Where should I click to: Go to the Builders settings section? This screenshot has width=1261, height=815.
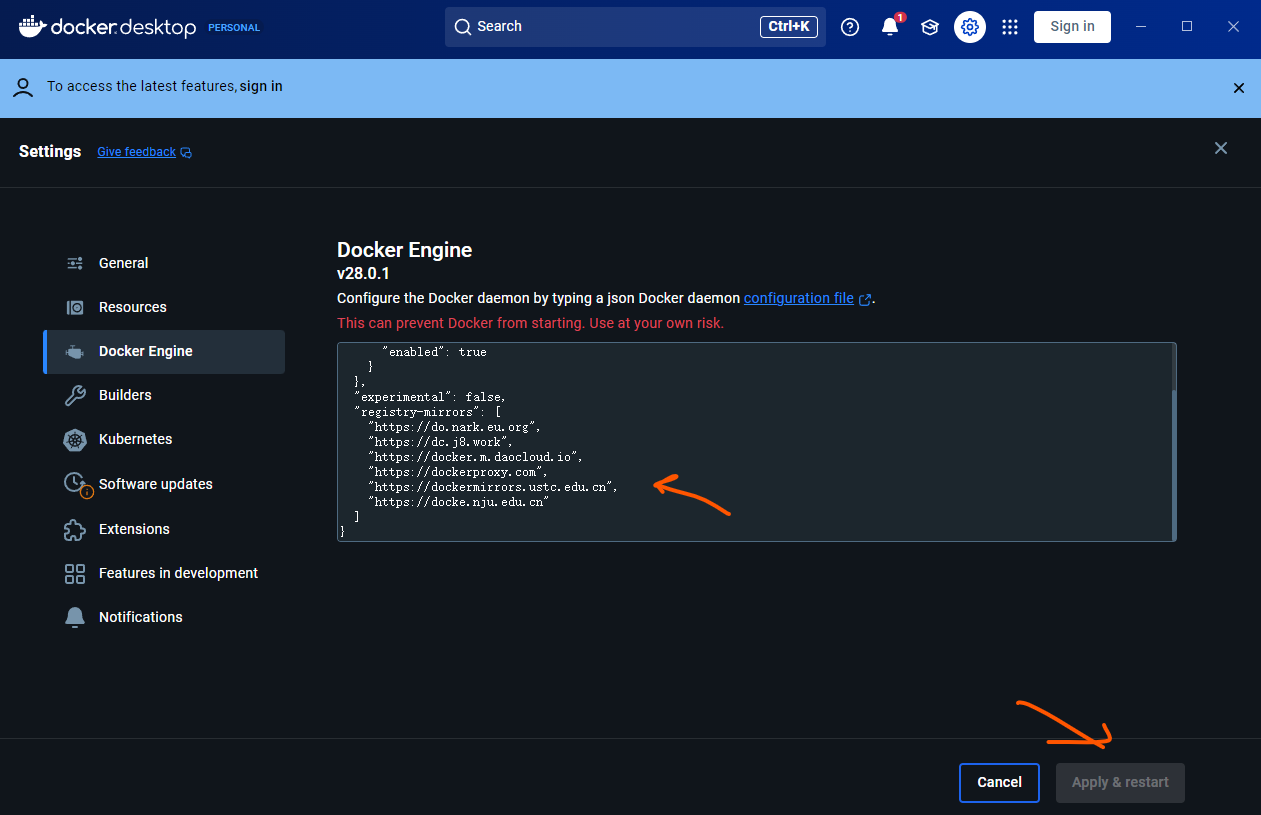164,395
